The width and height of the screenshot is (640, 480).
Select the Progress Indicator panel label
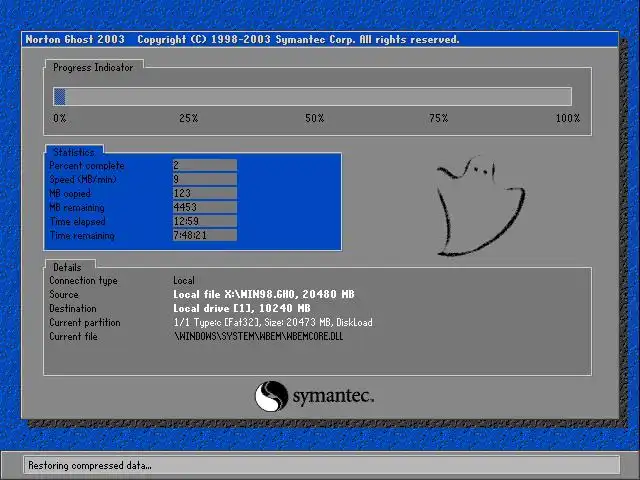click(93, 67)
